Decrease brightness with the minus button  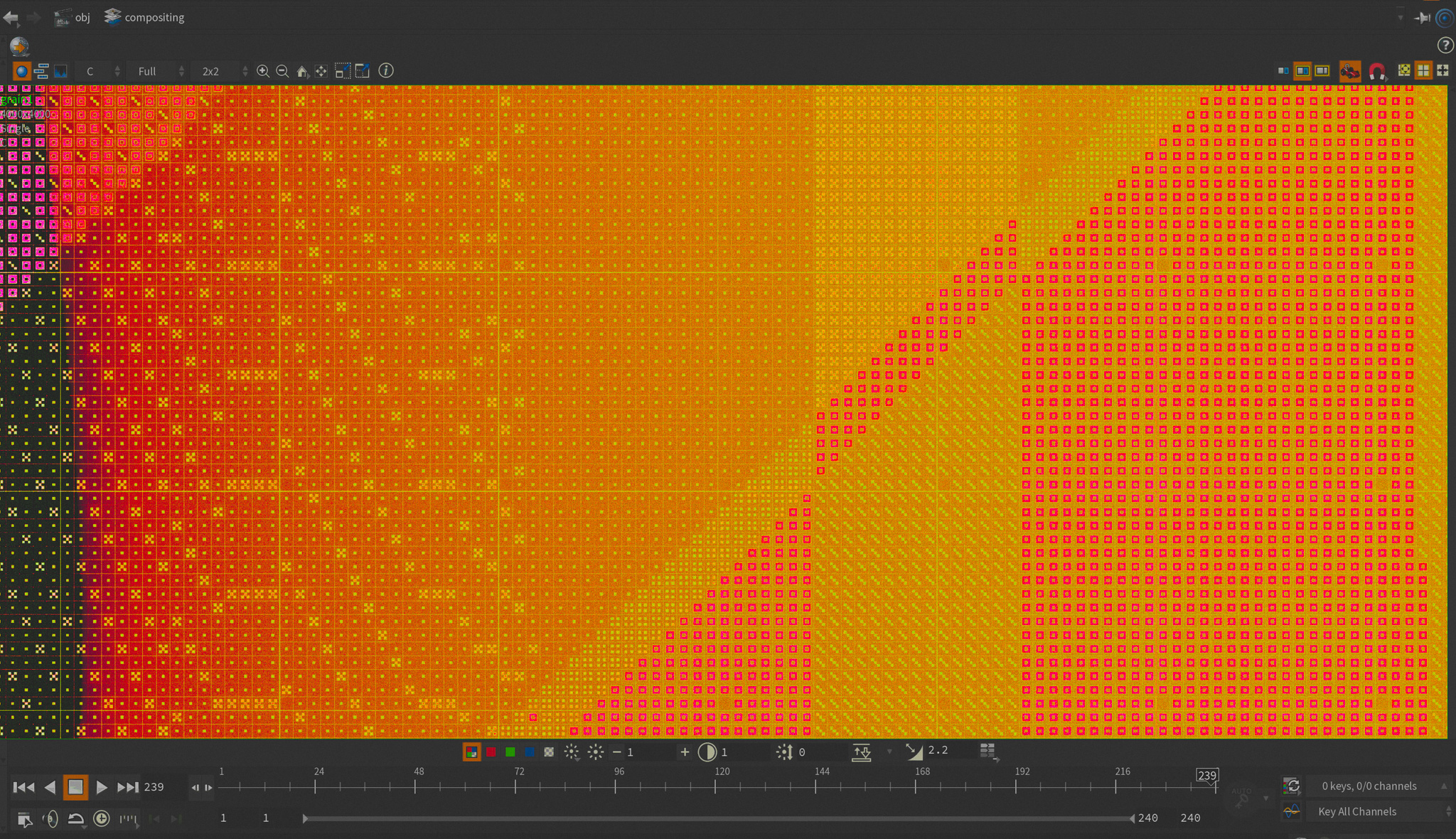click(x=616, y=752)
